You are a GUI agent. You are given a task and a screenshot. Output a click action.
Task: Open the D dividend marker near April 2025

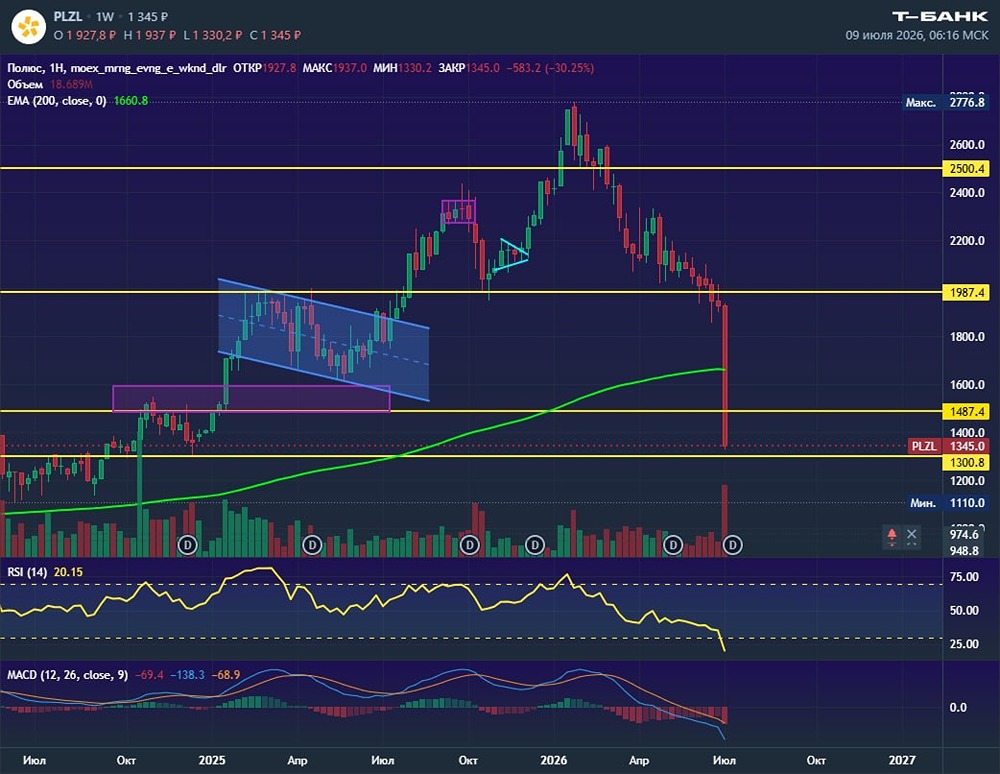(x=312, y=545)
